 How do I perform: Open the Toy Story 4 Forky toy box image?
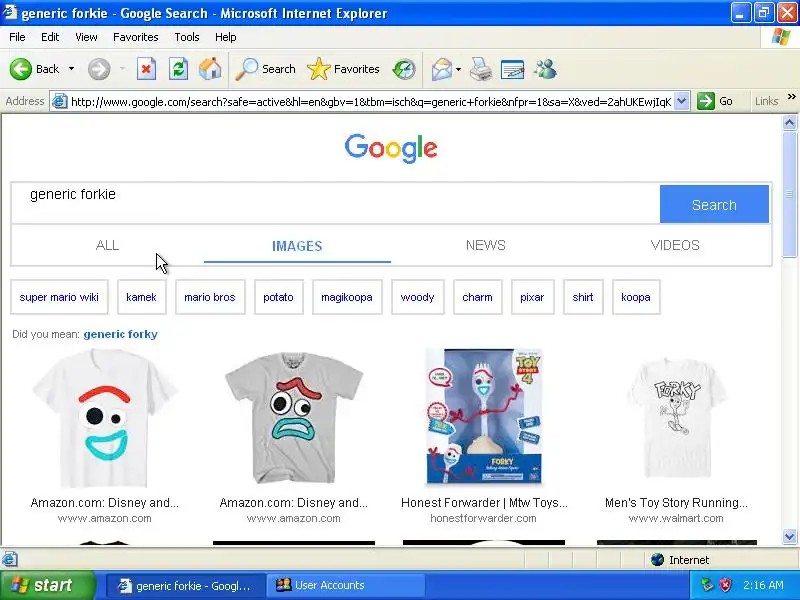484,416
